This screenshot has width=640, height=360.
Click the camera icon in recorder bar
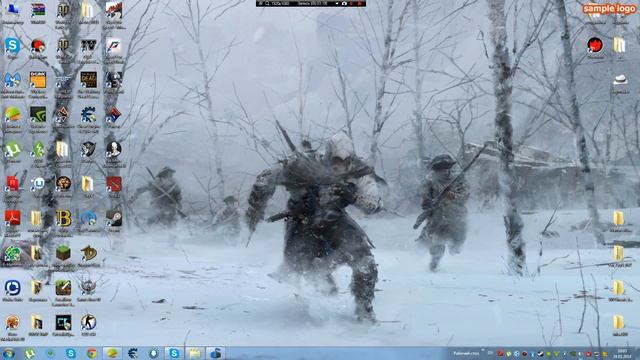(344, 3)
